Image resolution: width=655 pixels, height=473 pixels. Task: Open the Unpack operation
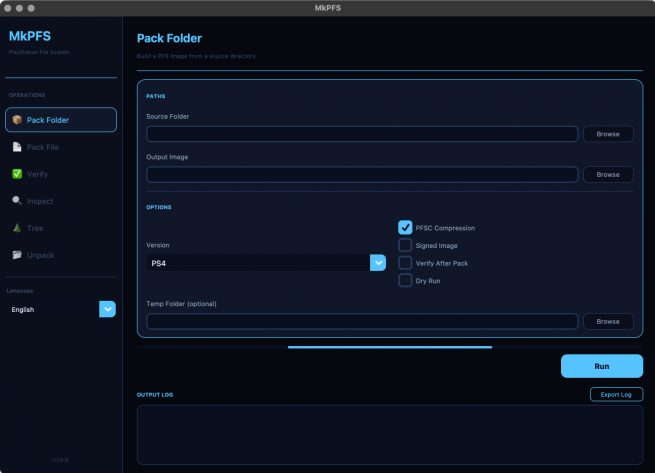pos(61,255)
